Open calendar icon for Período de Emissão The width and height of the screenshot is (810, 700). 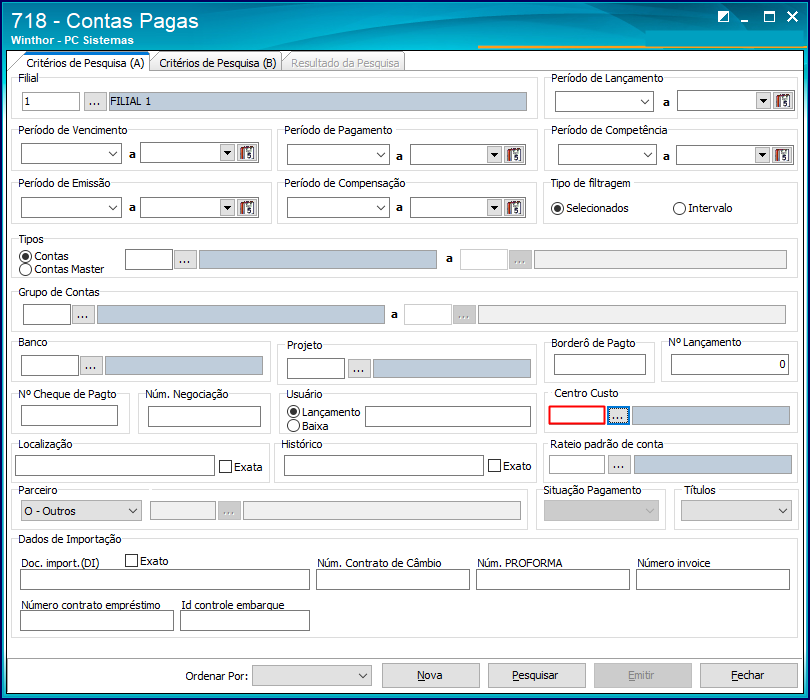coord(247,207)
